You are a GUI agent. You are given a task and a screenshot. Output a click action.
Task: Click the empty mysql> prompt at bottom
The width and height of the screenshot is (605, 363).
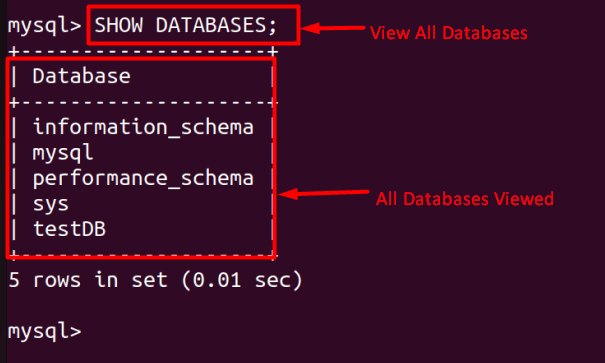pyautogui.click(x=44, y=332)
